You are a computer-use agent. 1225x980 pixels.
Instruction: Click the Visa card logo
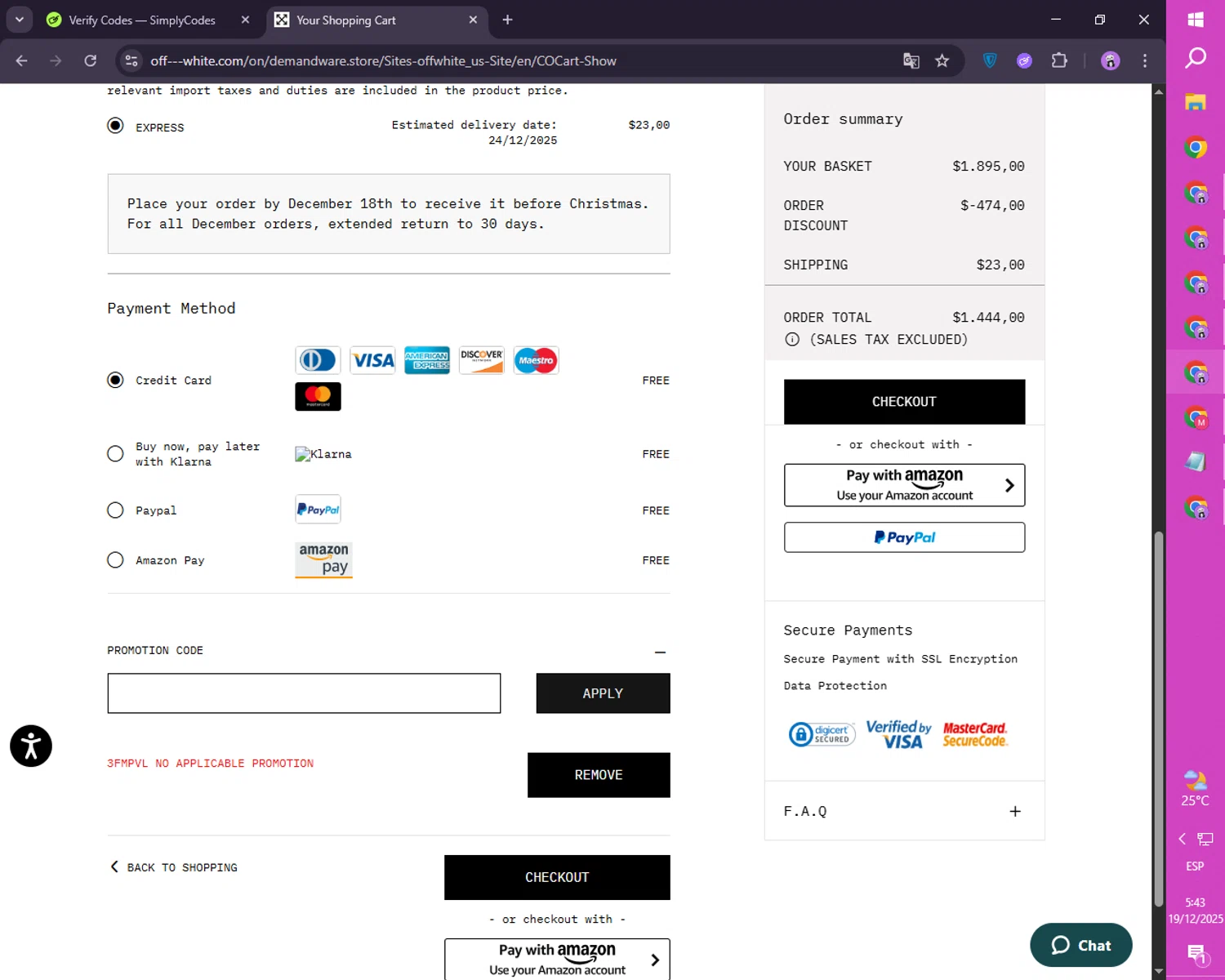pos(372,360)
